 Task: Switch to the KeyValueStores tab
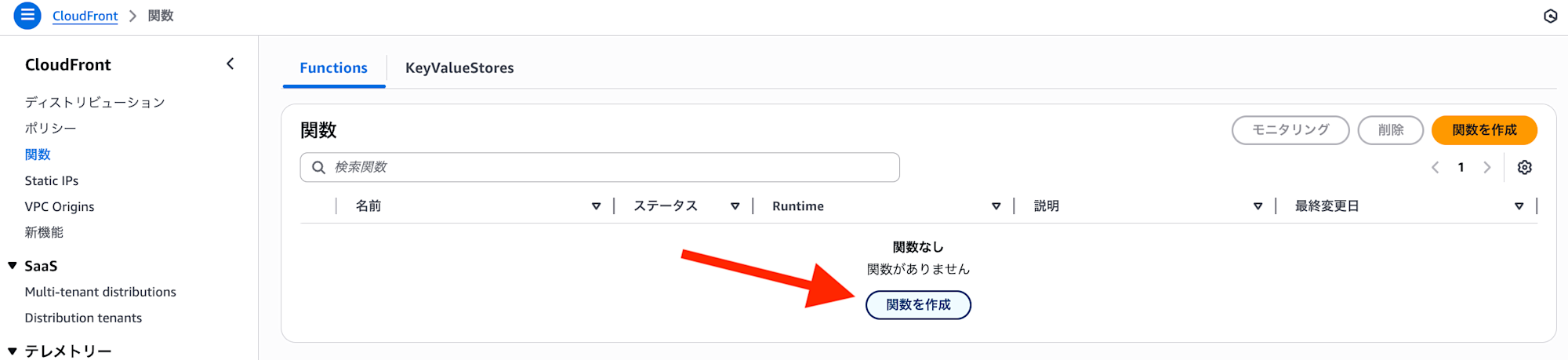(459, 68)
